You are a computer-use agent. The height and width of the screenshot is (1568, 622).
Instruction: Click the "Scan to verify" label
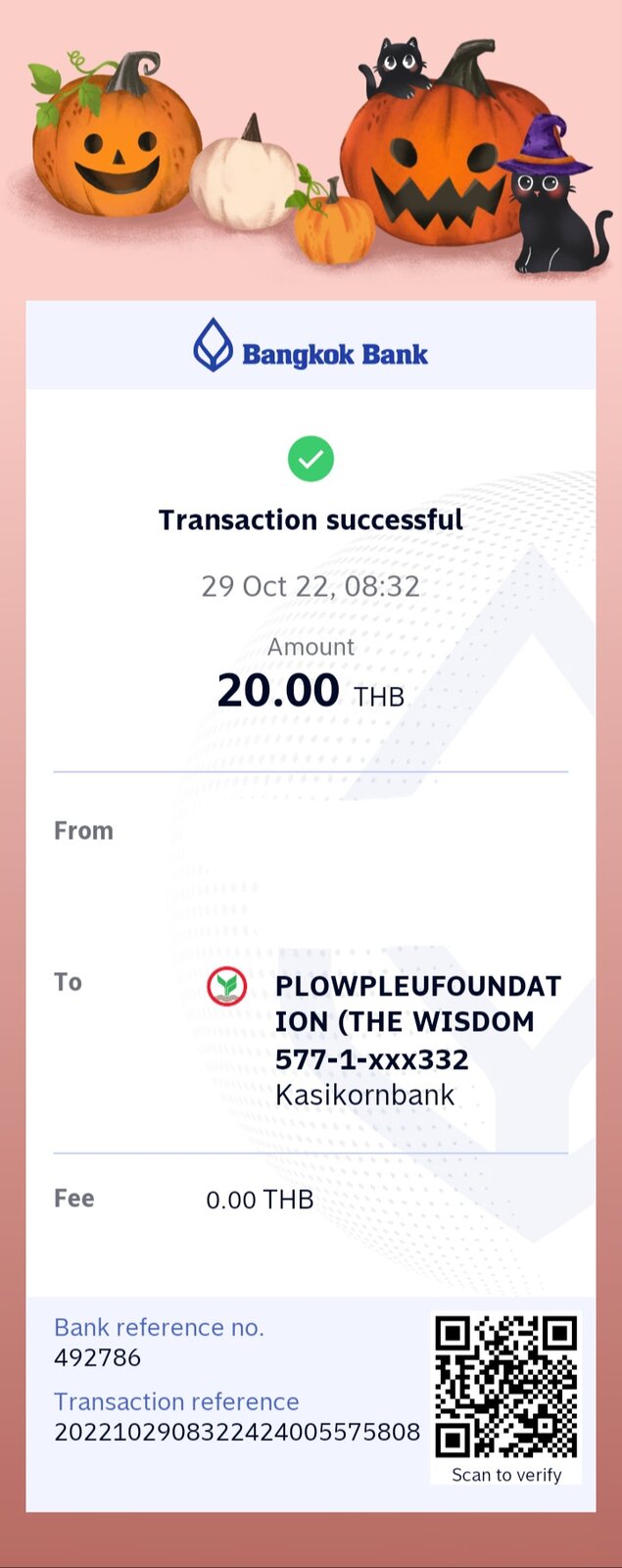coord(506,1475)
